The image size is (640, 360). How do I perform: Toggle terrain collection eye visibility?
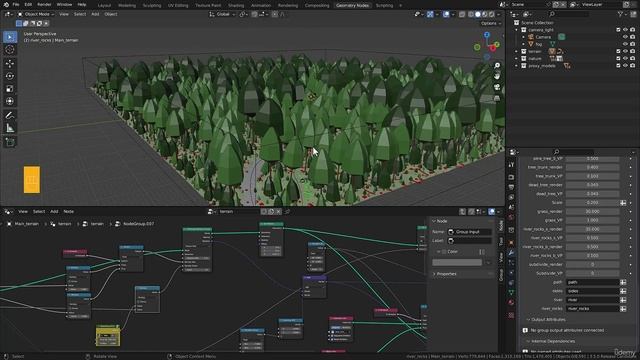point(625,51)
